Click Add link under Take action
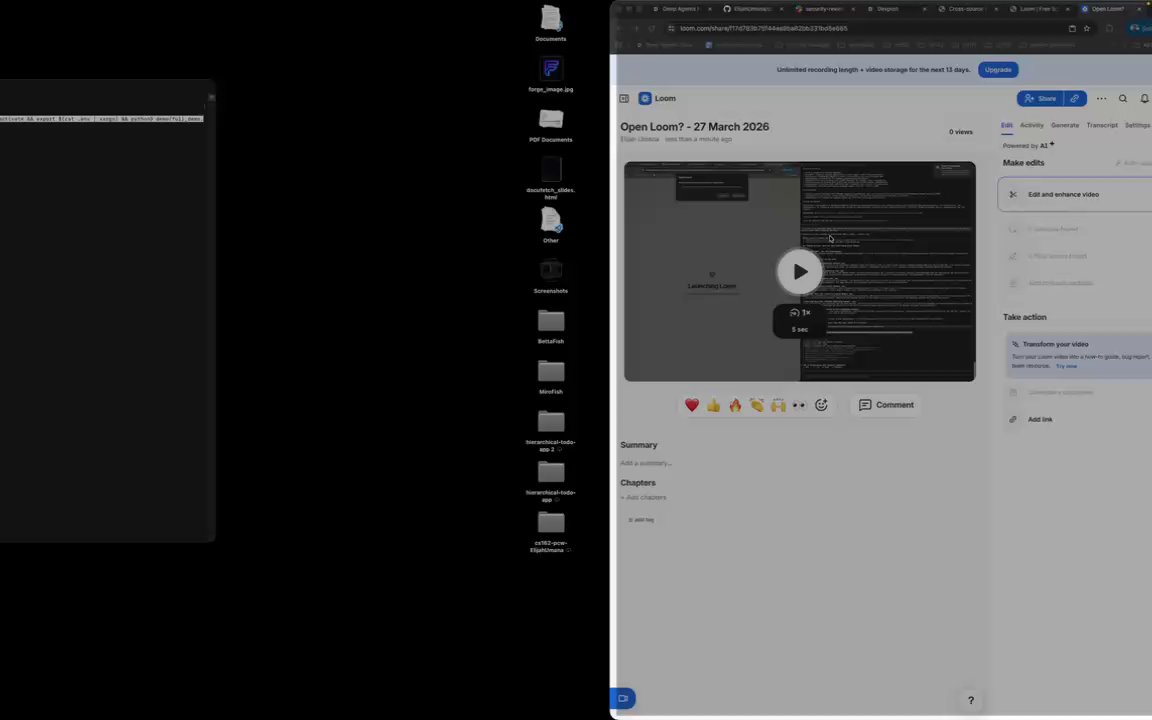 1040,420
